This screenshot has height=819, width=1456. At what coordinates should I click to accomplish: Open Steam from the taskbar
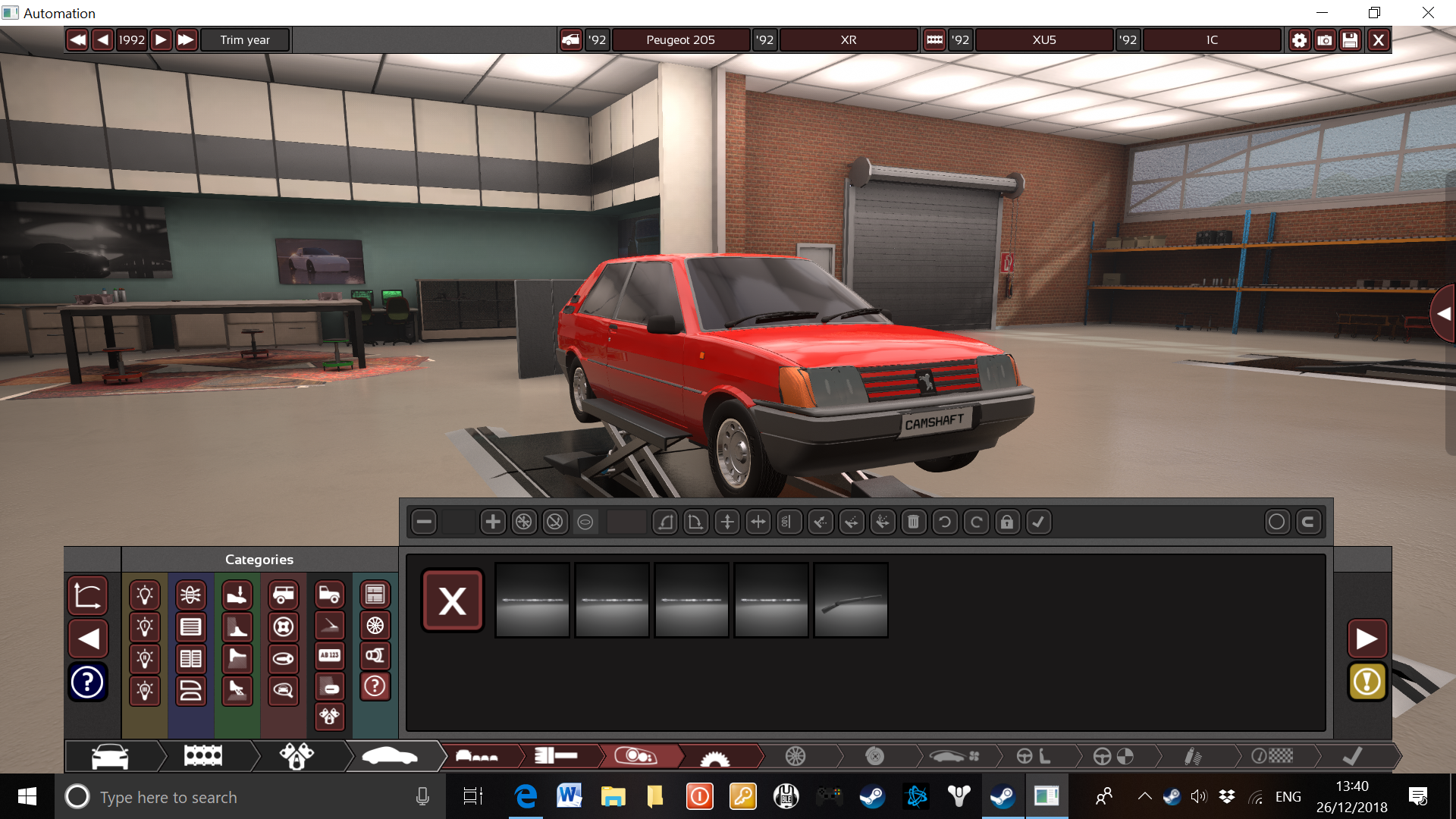coord(872,796)
